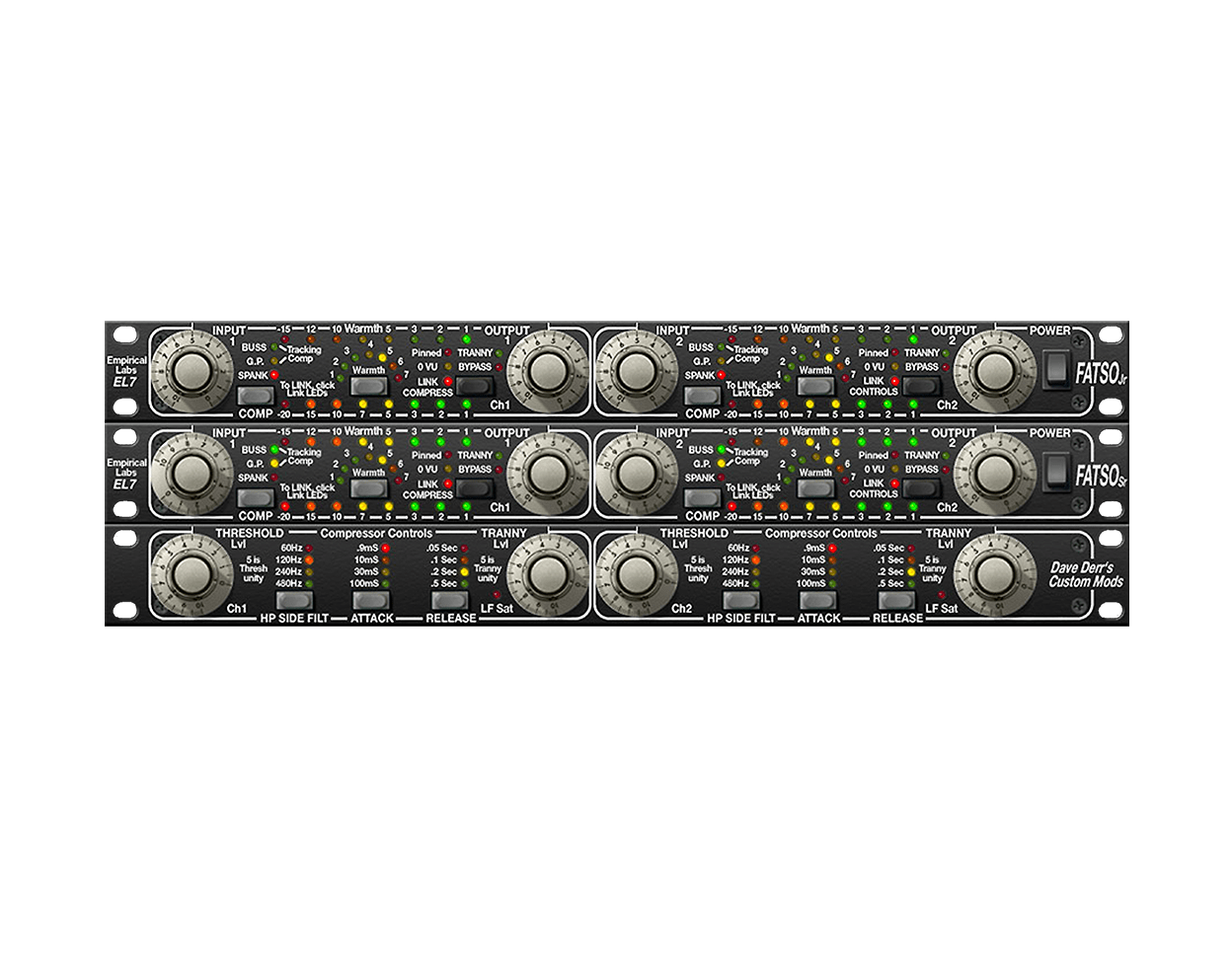Click FATSO Jr Ch1 BYPASS red LED

click(500, 367)
